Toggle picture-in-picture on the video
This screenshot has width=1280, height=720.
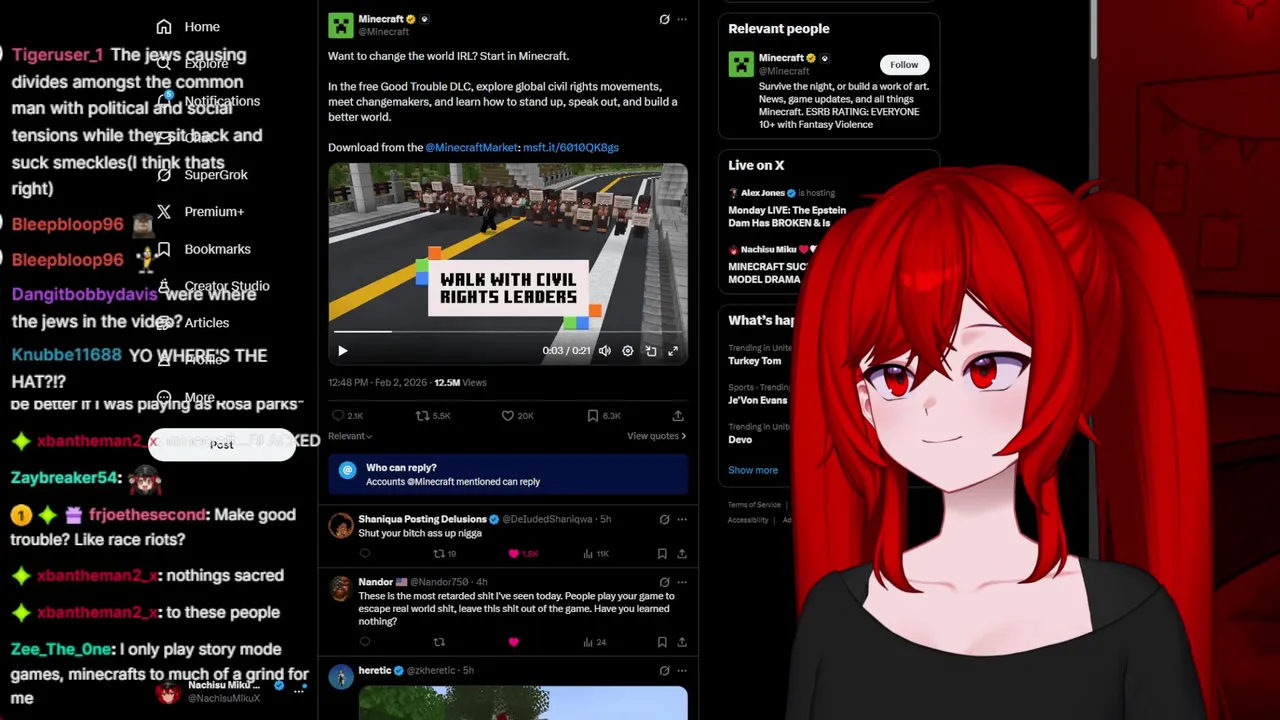pos(651,351)
